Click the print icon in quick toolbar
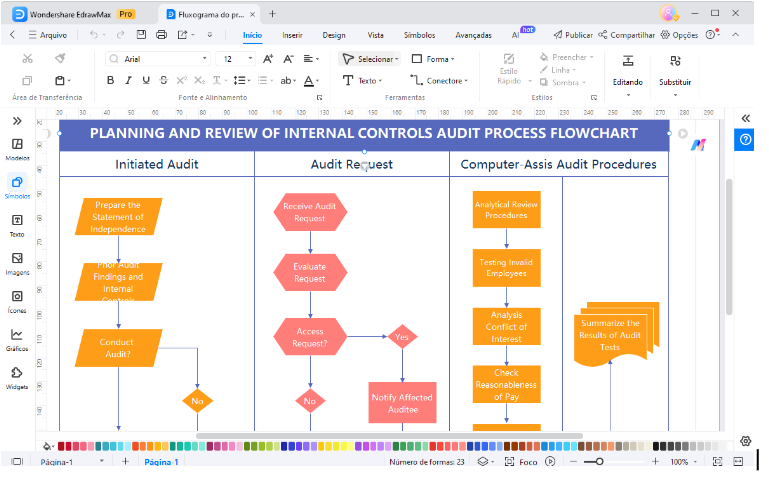 (161, 35)
